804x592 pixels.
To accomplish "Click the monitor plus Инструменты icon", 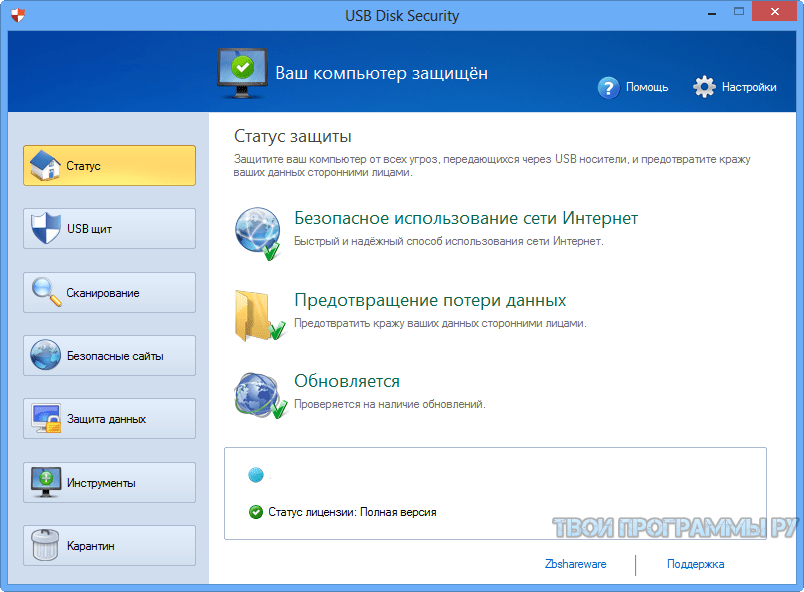I will pyautogui.click(x=46, y=482).
